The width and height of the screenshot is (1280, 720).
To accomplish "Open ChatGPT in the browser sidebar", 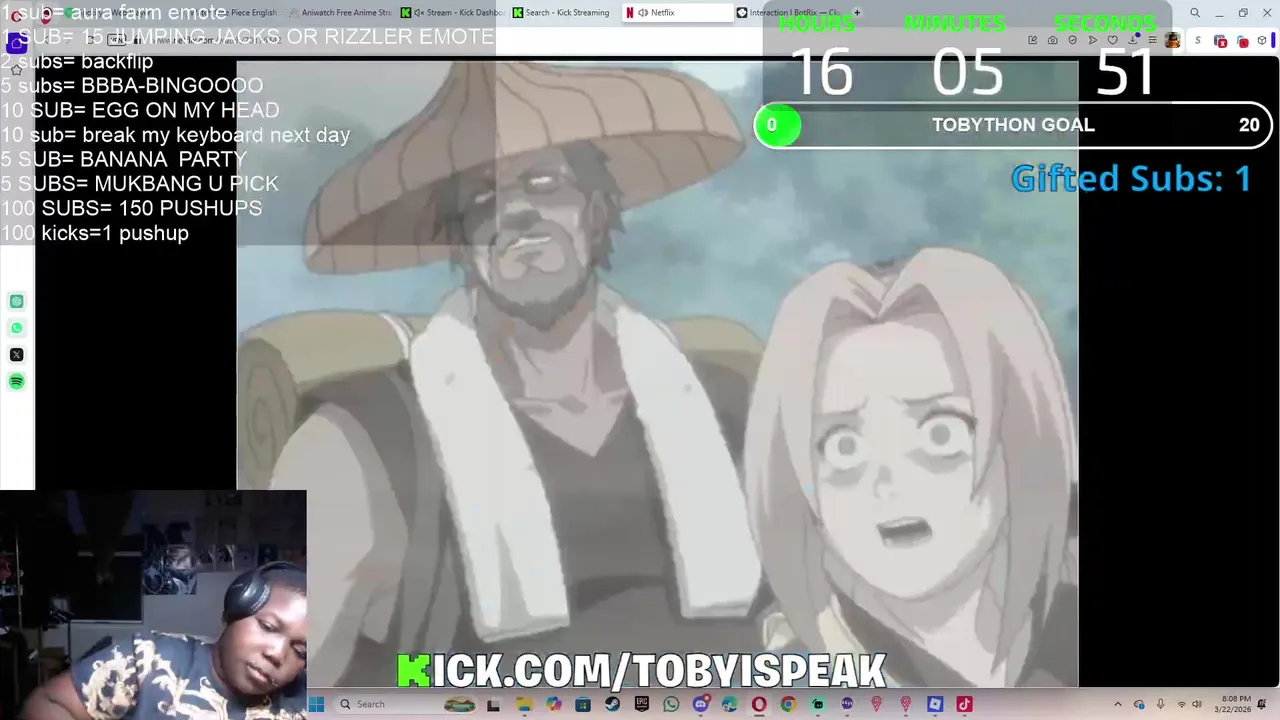I will pyautogui.click(x=17, y=301).
